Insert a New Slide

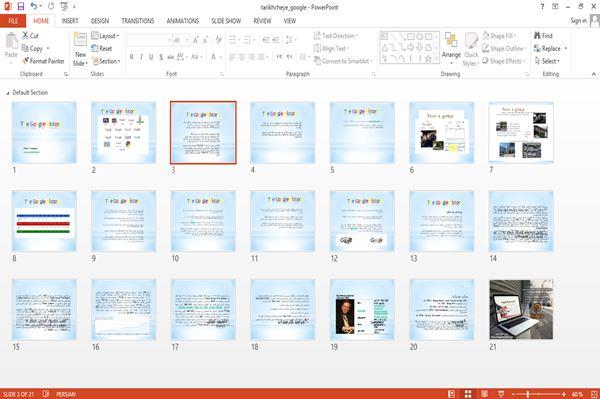pyautogui.click(x=80, y=49)
